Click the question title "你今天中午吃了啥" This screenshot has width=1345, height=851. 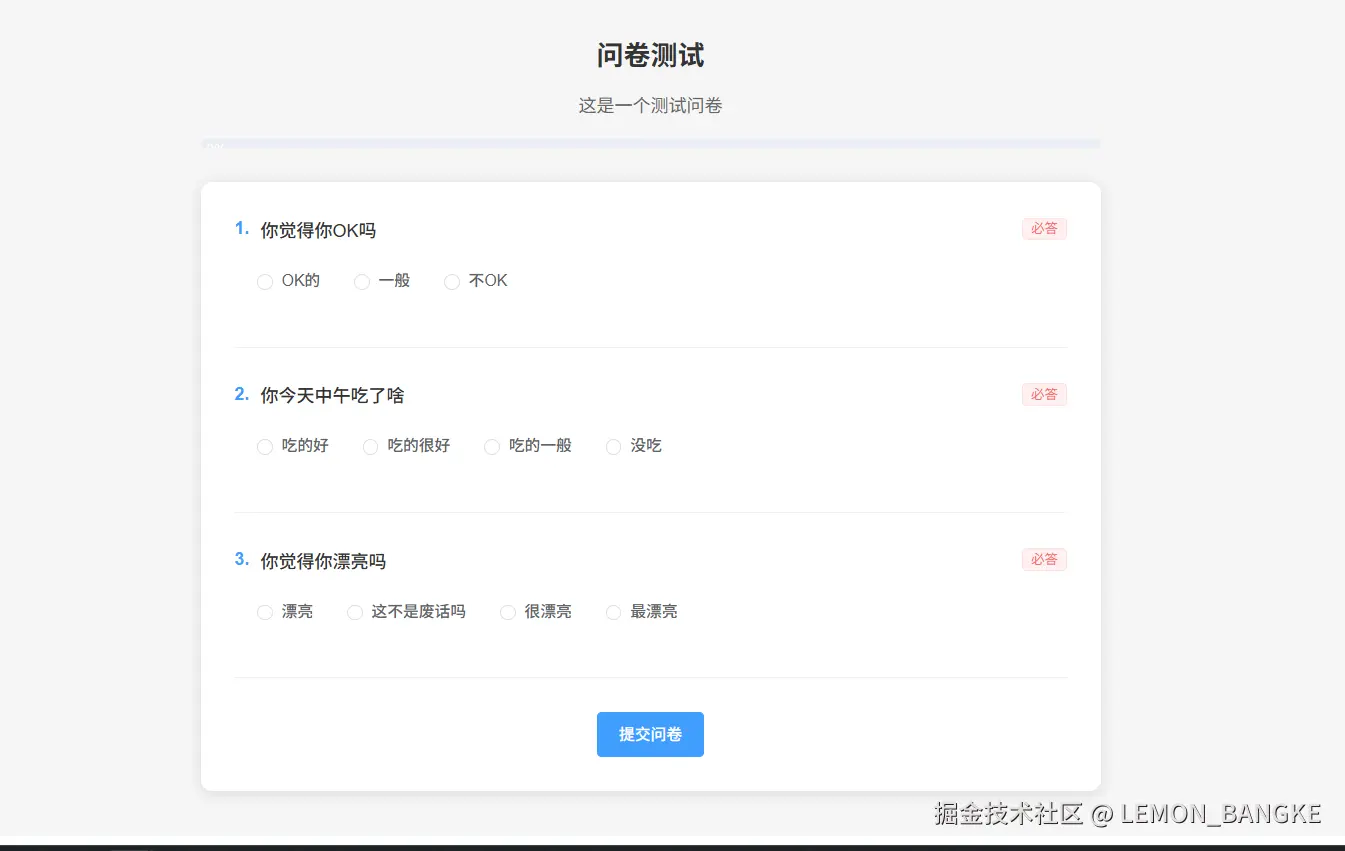[x=332, y=396]
